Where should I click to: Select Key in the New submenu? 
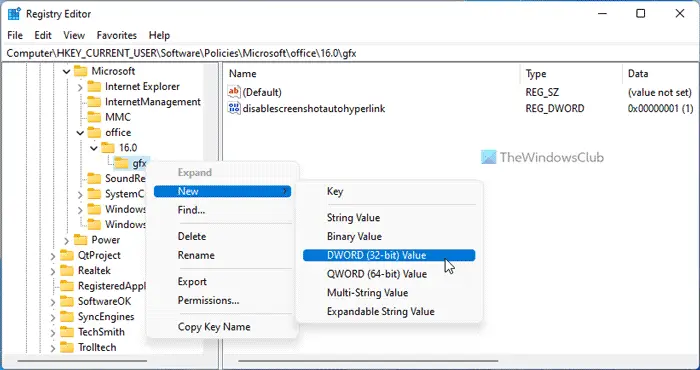pos(389,191)
